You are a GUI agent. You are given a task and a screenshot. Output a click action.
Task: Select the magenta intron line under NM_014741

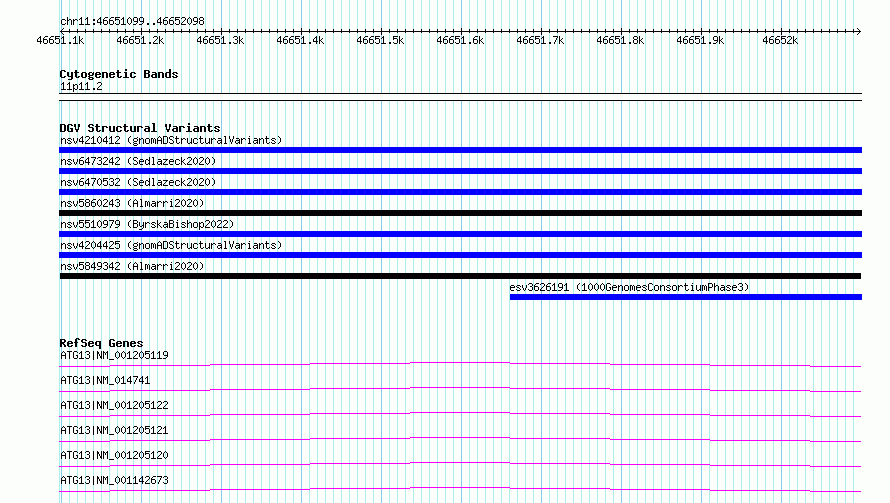click(460, 389)
